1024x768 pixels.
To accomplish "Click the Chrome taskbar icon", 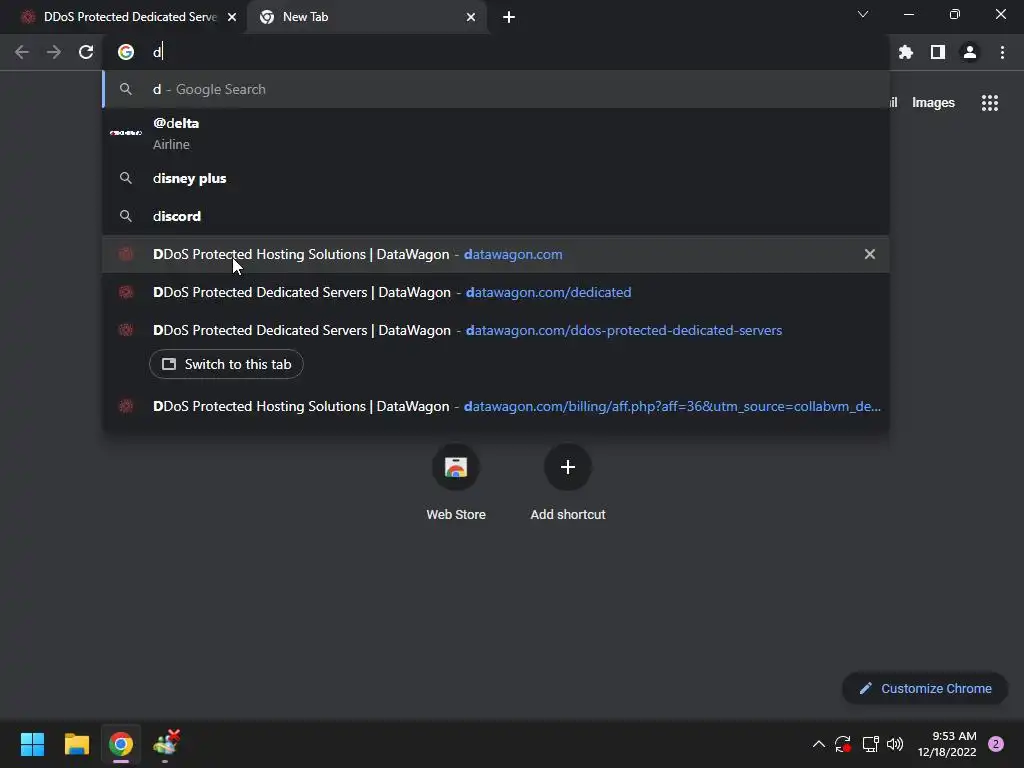I will [x=121, y=744].
